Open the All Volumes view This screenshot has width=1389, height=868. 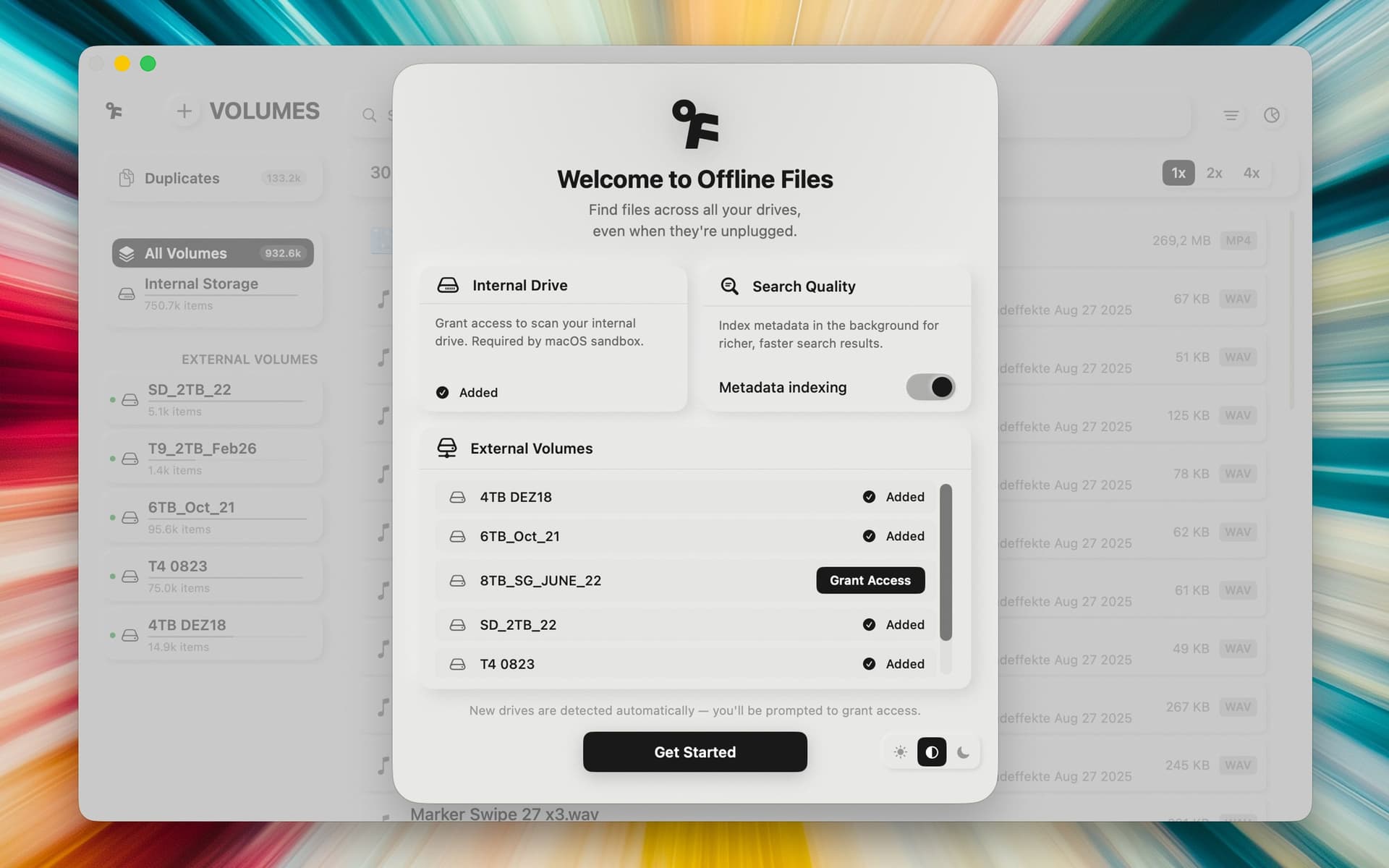[211, 253]
